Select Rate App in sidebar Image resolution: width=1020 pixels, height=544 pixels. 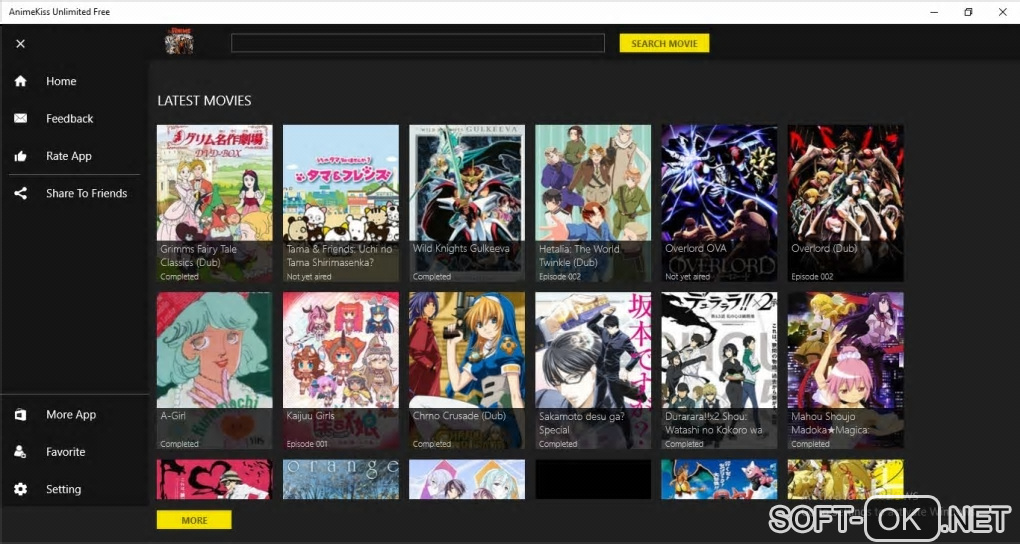click(69, 156)
